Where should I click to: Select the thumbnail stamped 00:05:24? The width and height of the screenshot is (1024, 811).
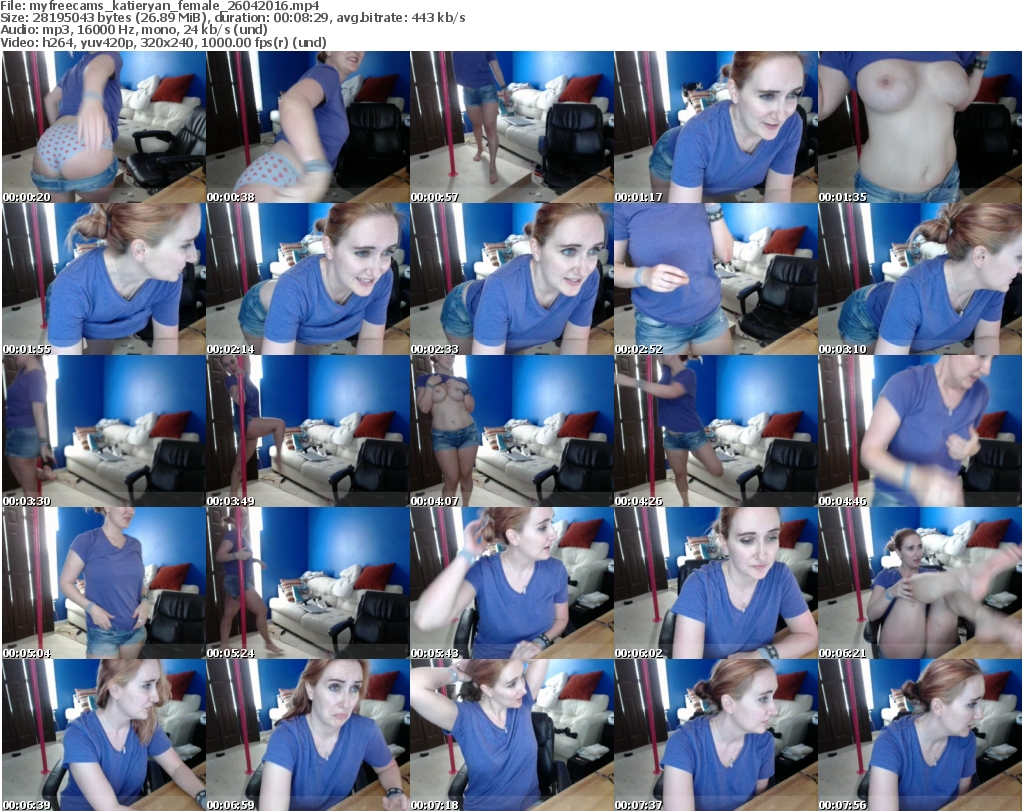[308, 583]
